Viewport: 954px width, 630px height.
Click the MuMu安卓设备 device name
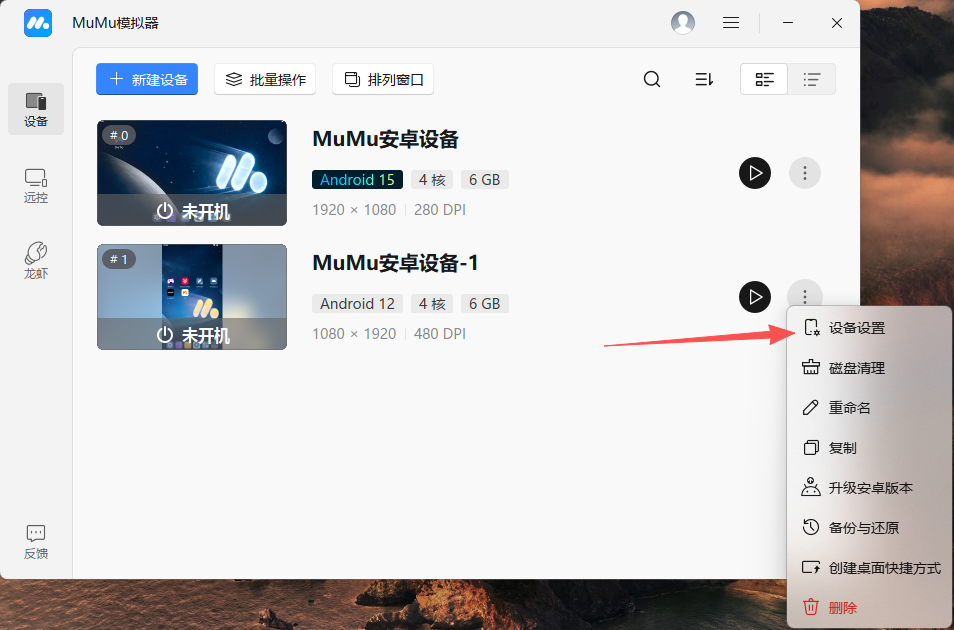pos(385,139)
